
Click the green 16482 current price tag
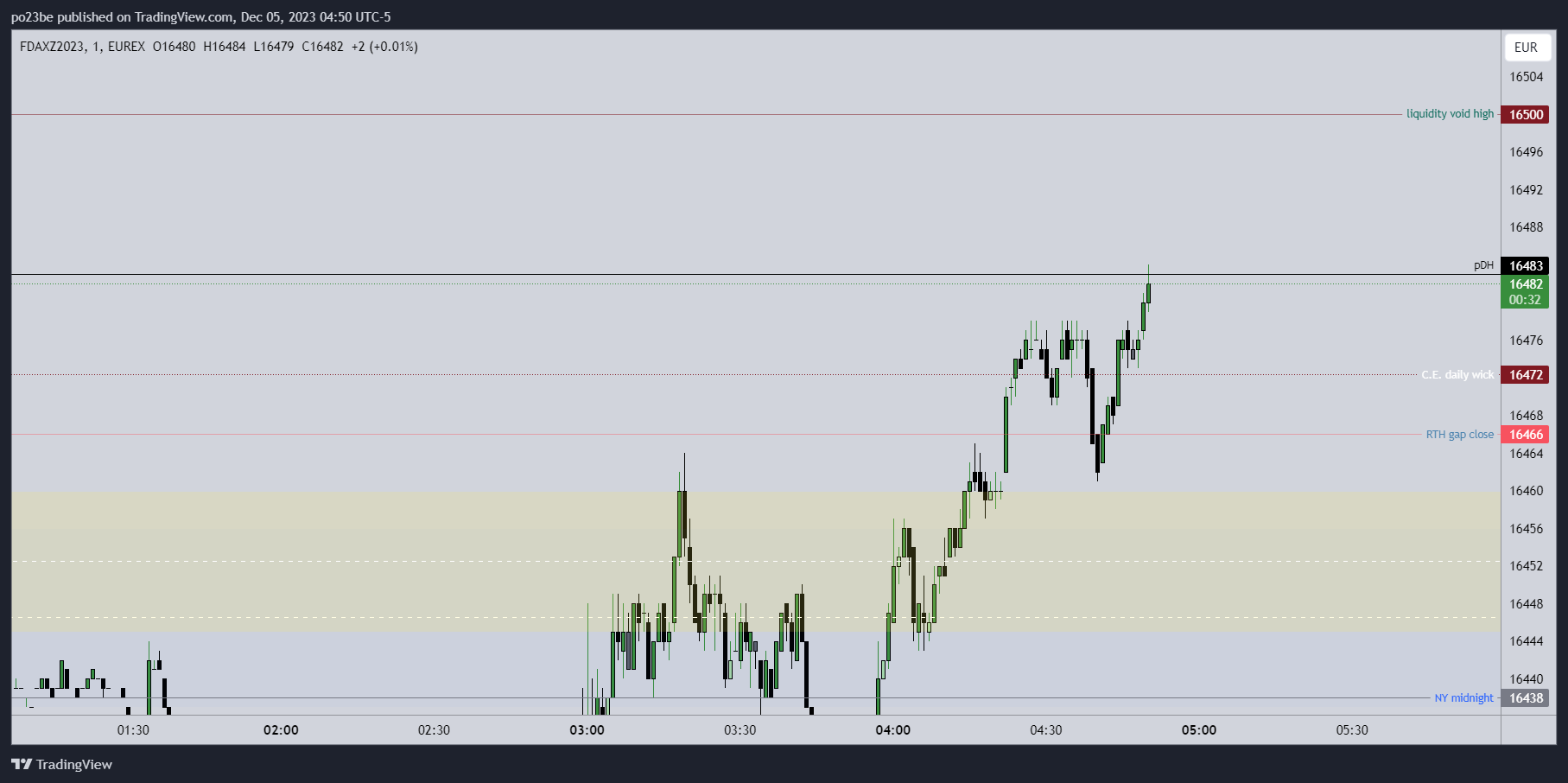click(1526, 292)
